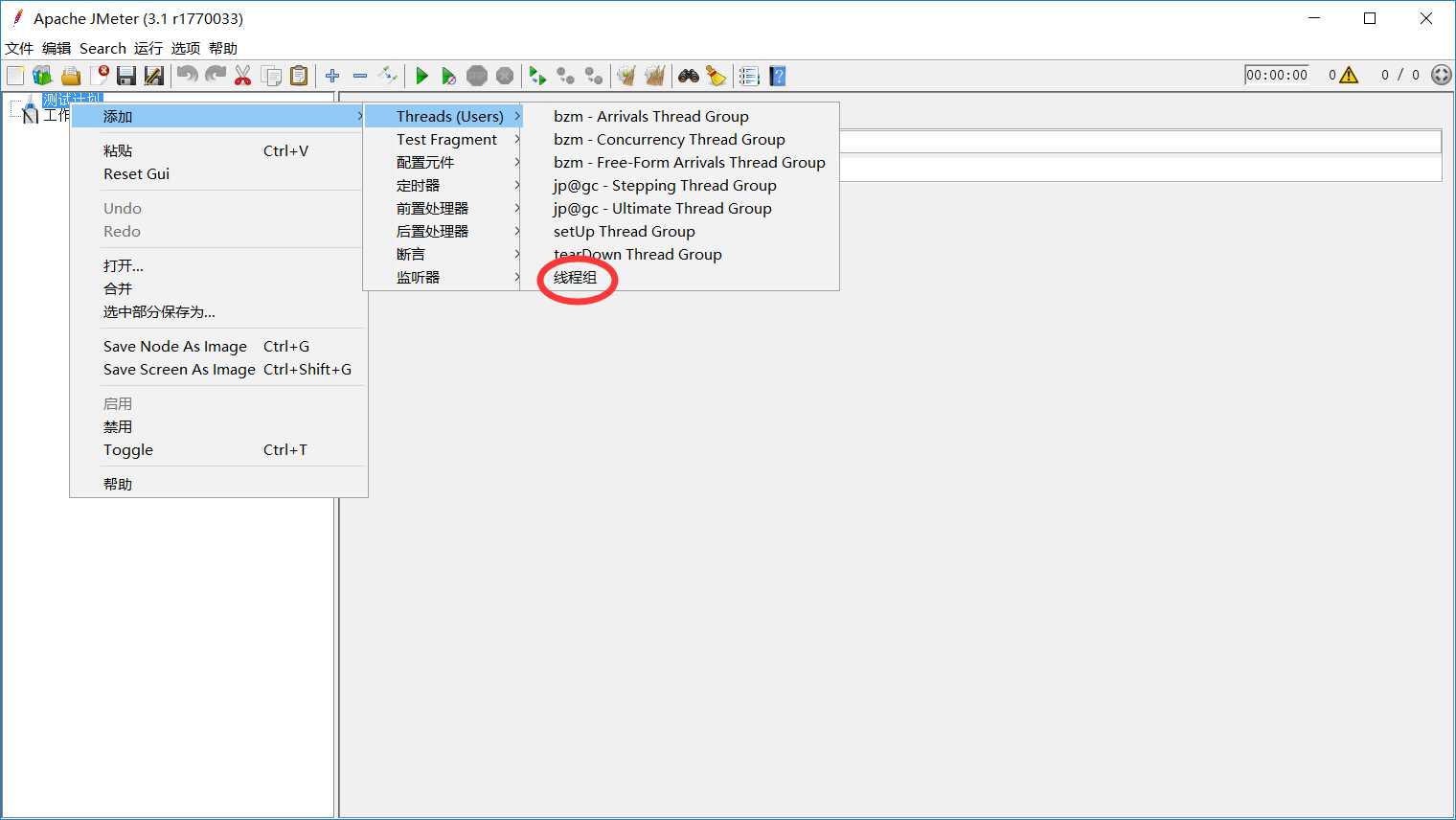Expand the 添加 context menu entry
The height and width of the screenshot is (820, 1456).
pyautogui.click(x=218, y=116)
